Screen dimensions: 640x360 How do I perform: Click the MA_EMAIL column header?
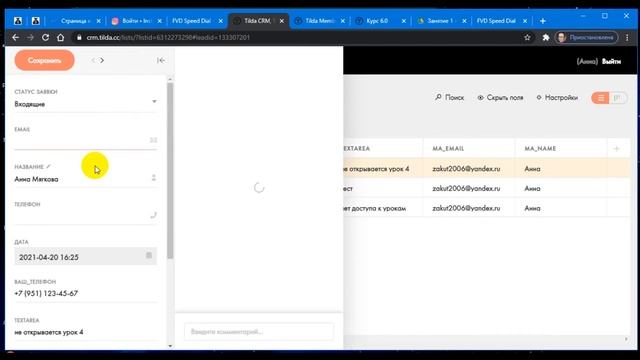pos(448,149)
